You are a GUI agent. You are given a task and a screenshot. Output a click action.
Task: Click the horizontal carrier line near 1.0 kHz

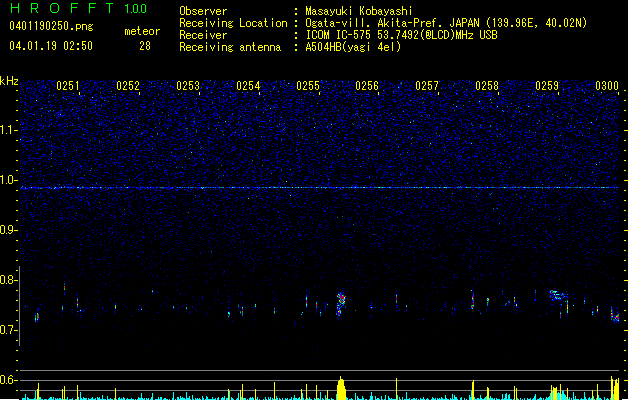click(319, 187)
